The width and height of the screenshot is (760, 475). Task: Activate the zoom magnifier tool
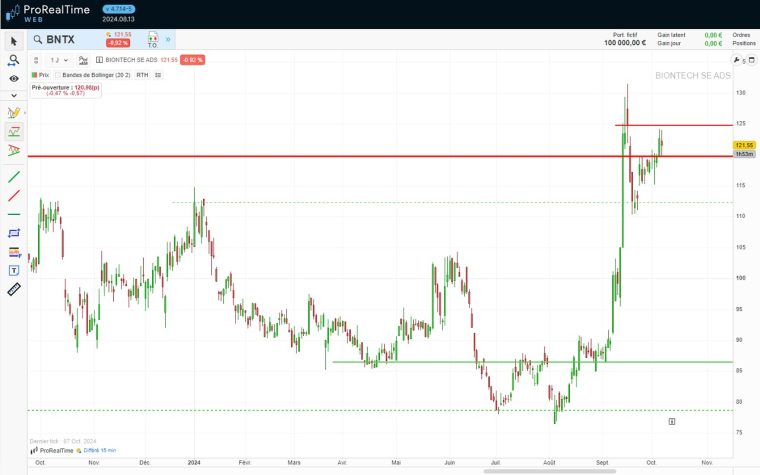point(14,60)
